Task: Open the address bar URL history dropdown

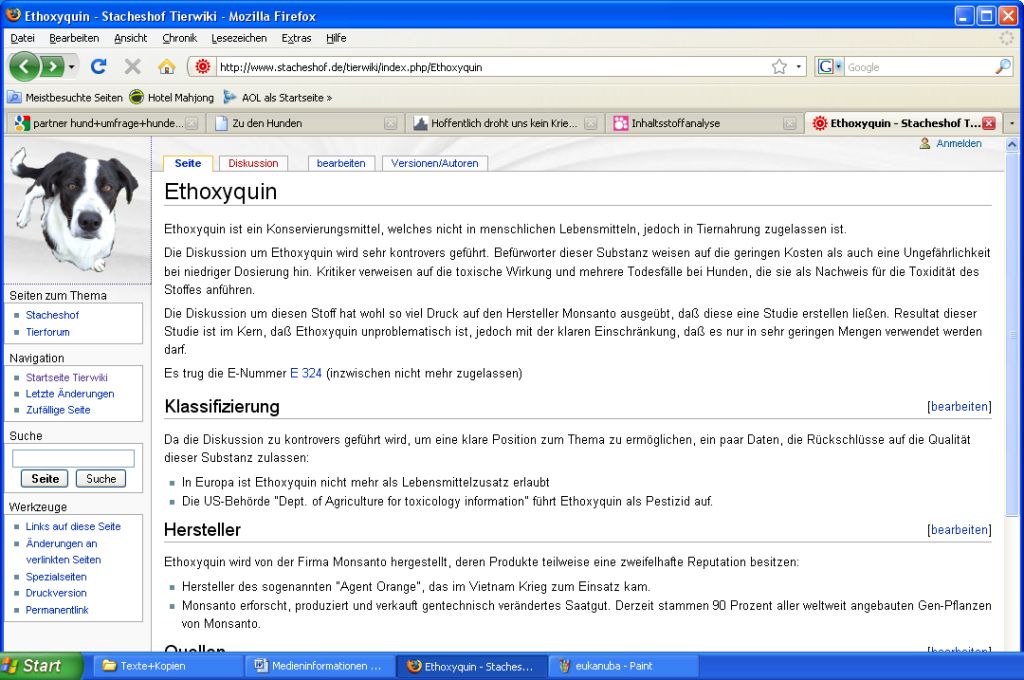Action: [798, 67]
